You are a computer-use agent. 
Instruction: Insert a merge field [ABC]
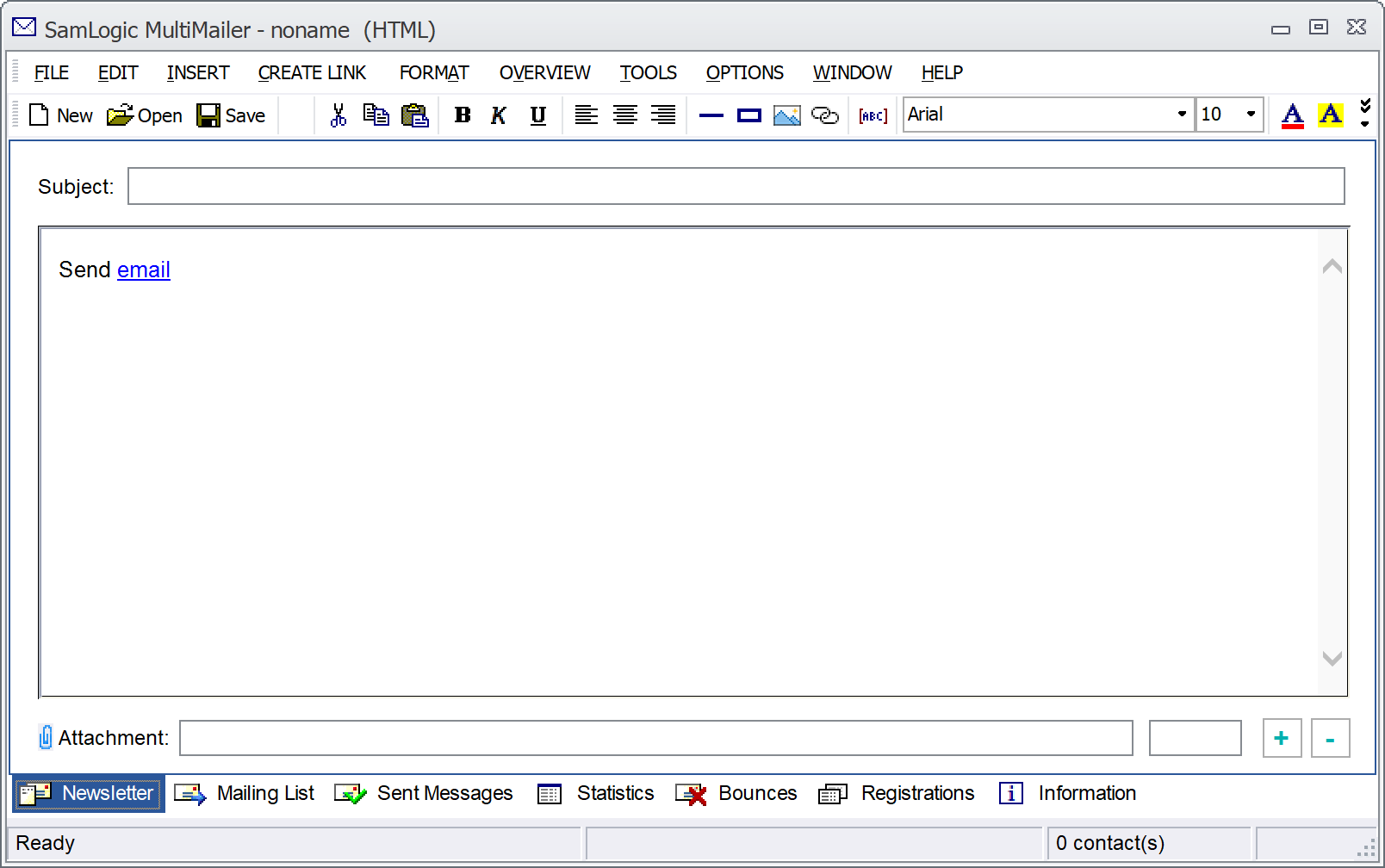(x=873, y=115)
